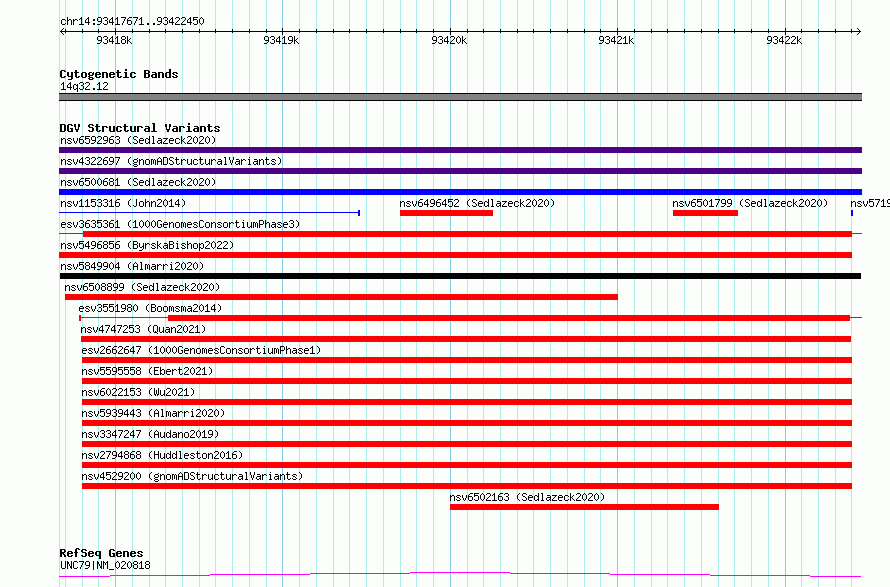Click the 93419k ruler position label
Image resolution: width=890 pixels, height=587 pixels.
pyautogui.click(x=282, y=40)
